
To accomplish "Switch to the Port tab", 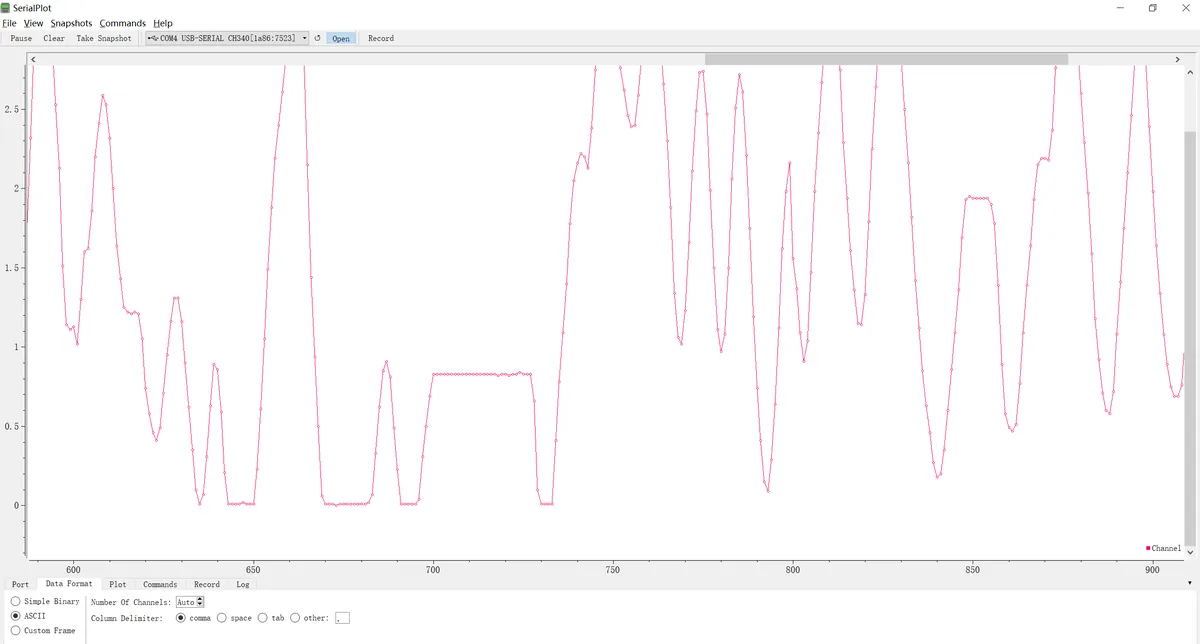I will 20,584.
